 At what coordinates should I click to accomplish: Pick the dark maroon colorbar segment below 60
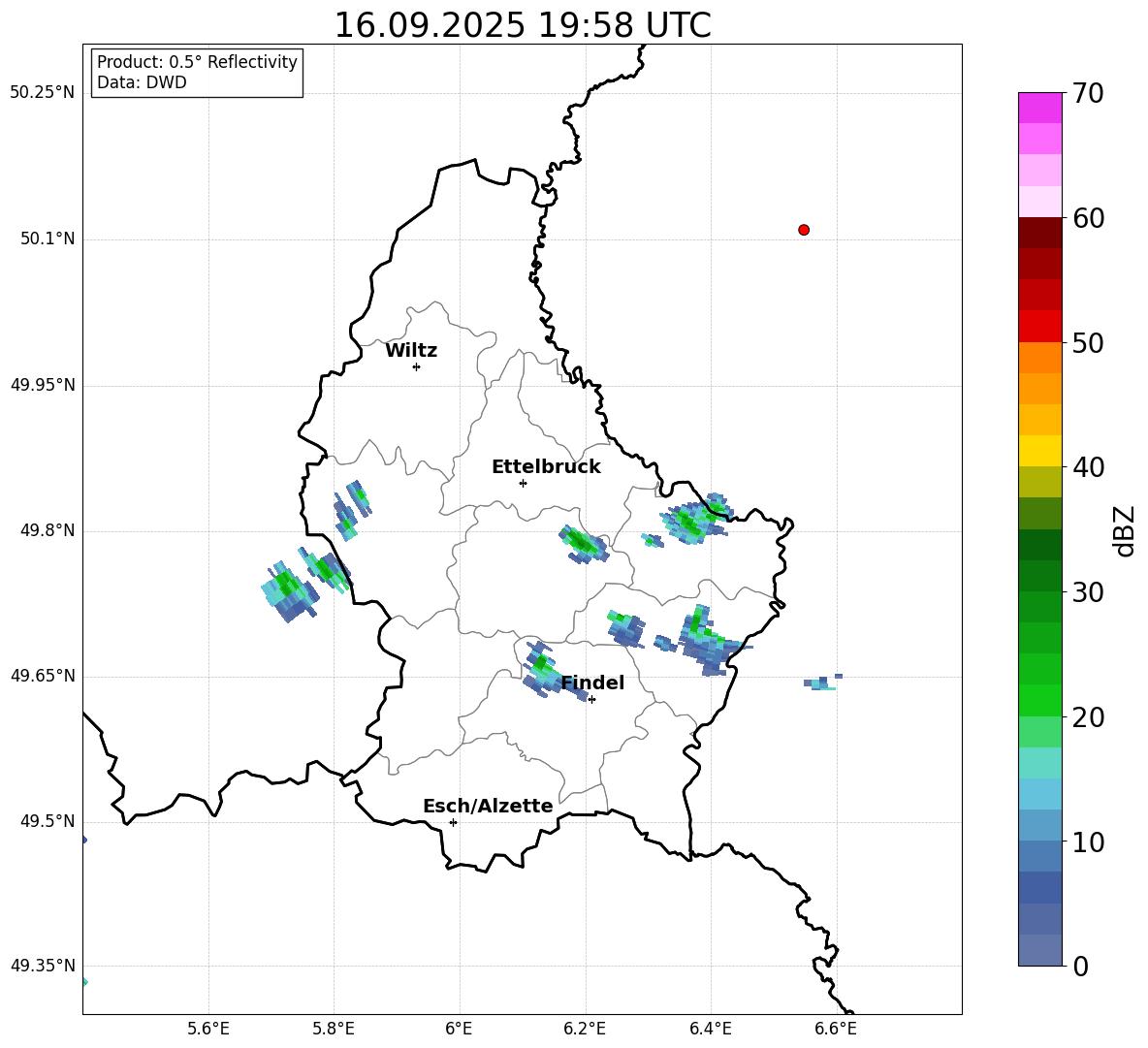(1039, 233)
